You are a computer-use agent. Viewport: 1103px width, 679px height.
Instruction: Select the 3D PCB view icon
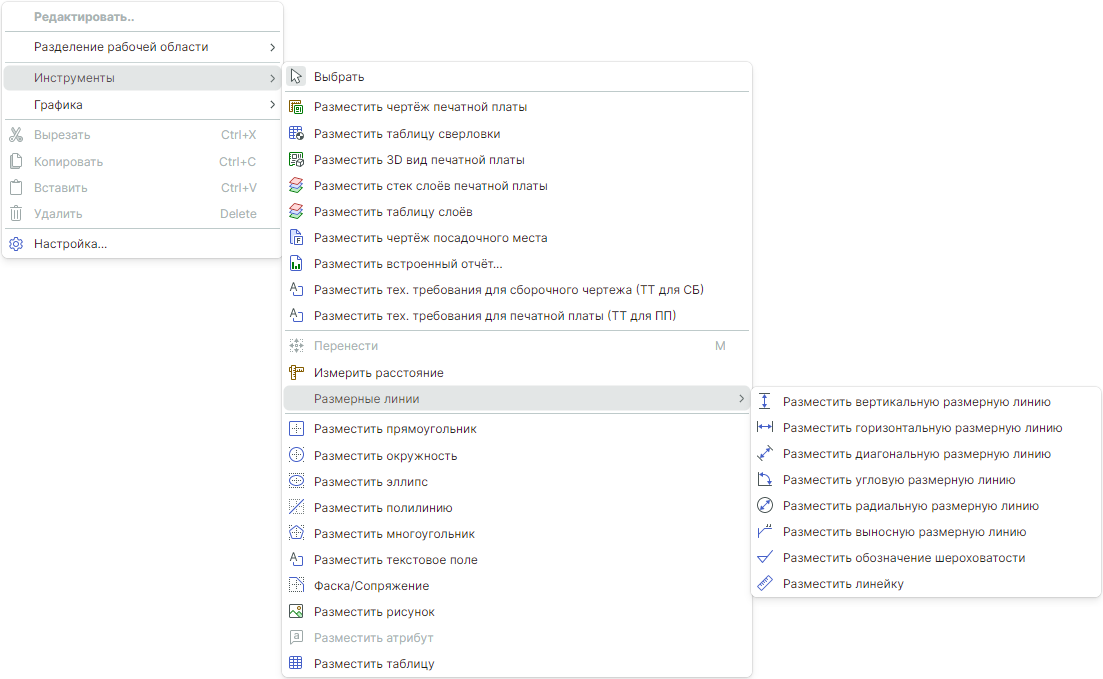[x=296, y=159]
